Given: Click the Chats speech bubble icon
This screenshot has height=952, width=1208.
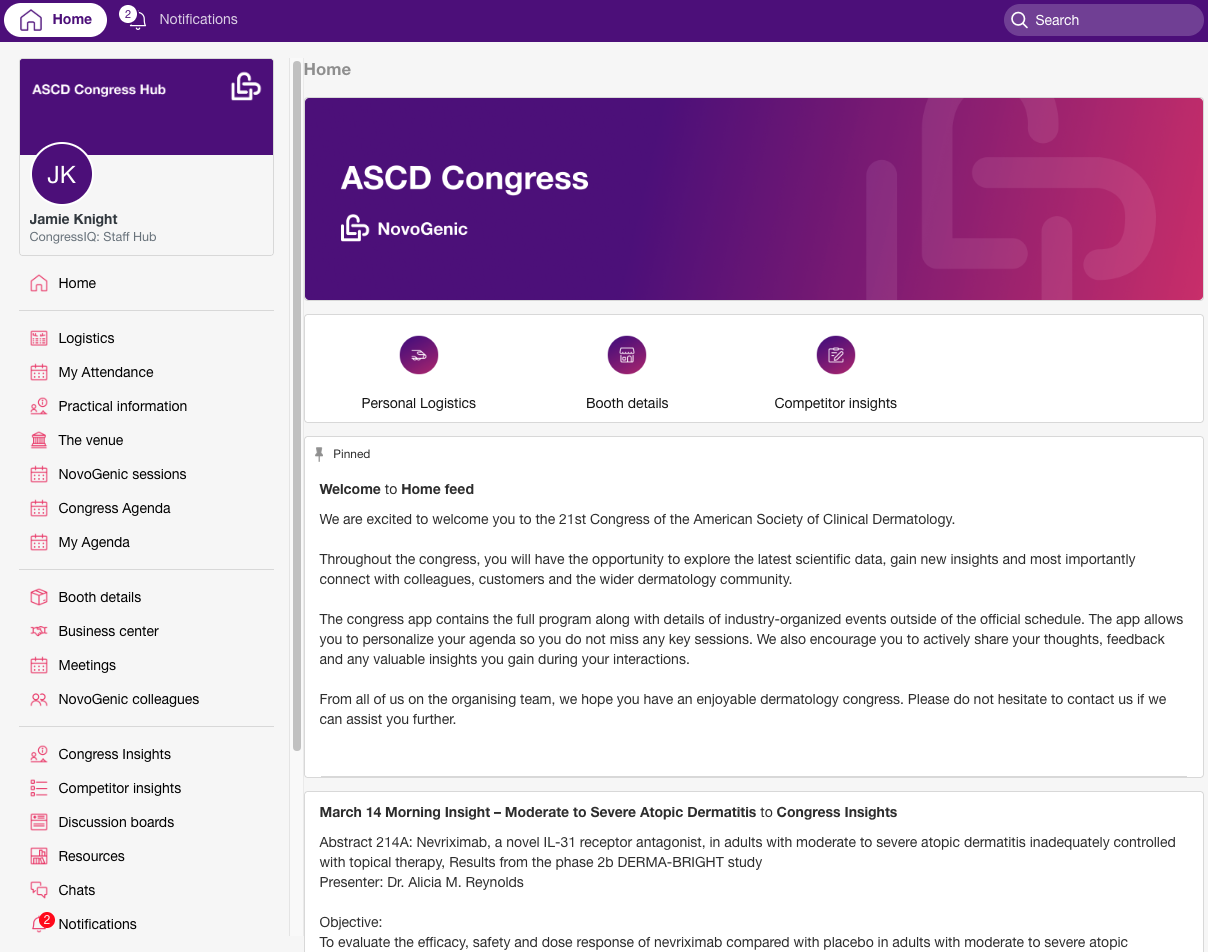Looking at the screenshot, I should click(39, 890).
